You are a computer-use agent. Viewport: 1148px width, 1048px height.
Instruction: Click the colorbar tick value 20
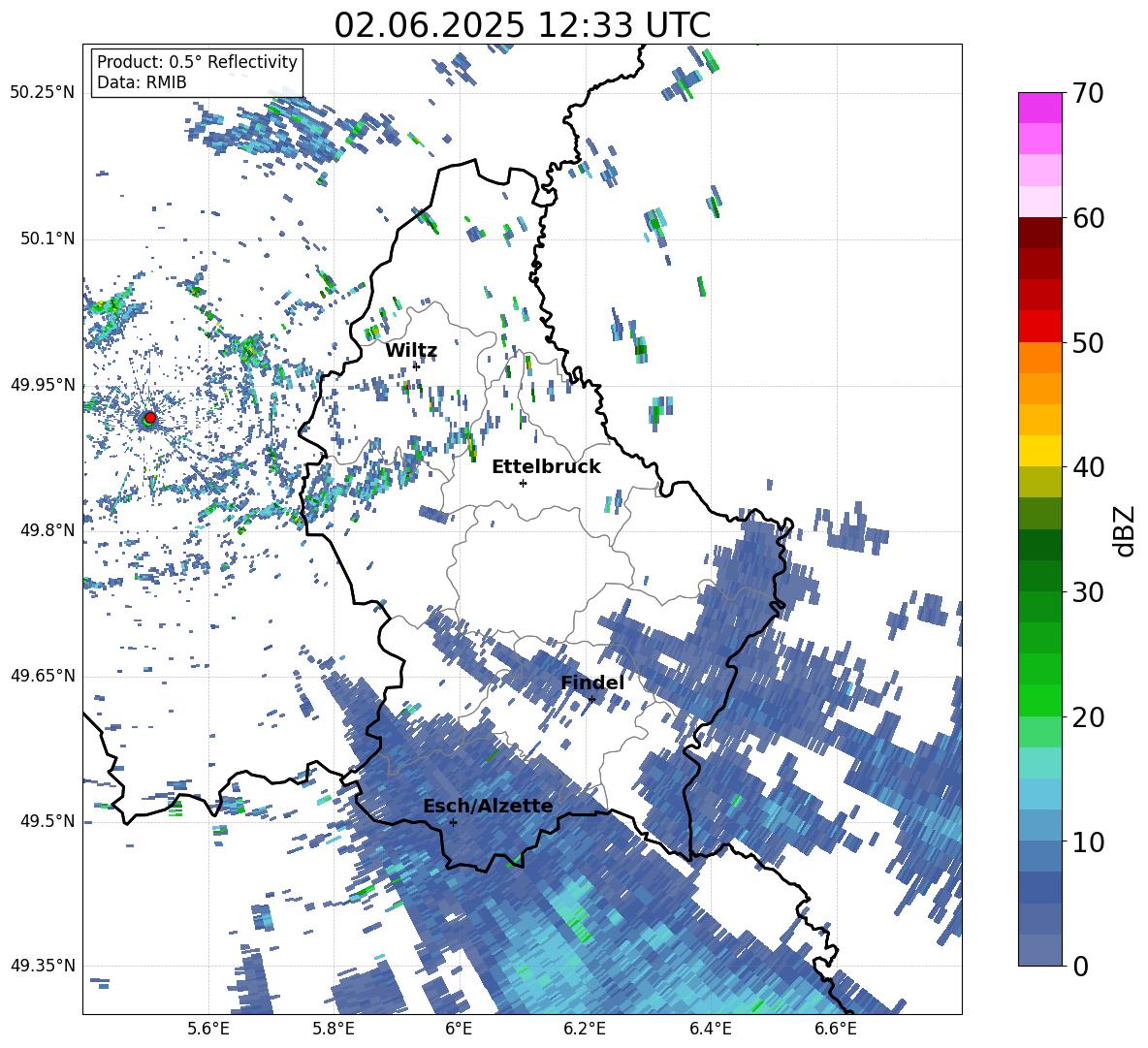pos(1087,716)
